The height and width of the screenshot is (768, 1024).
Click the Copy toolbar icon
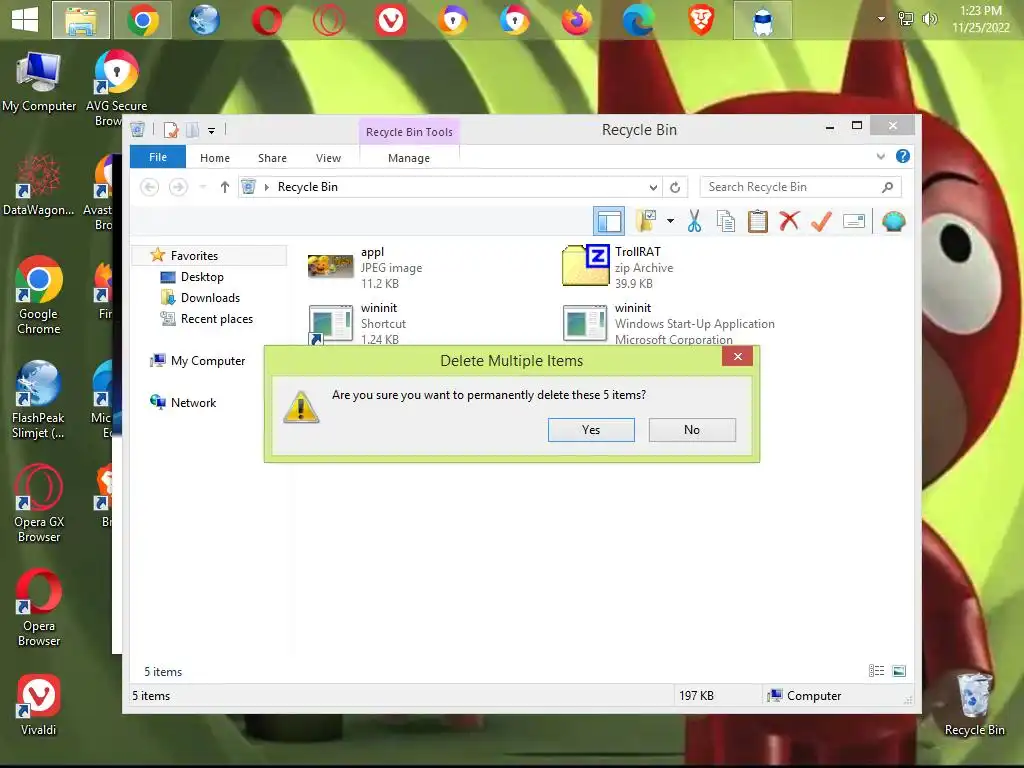tap(726, 221)
